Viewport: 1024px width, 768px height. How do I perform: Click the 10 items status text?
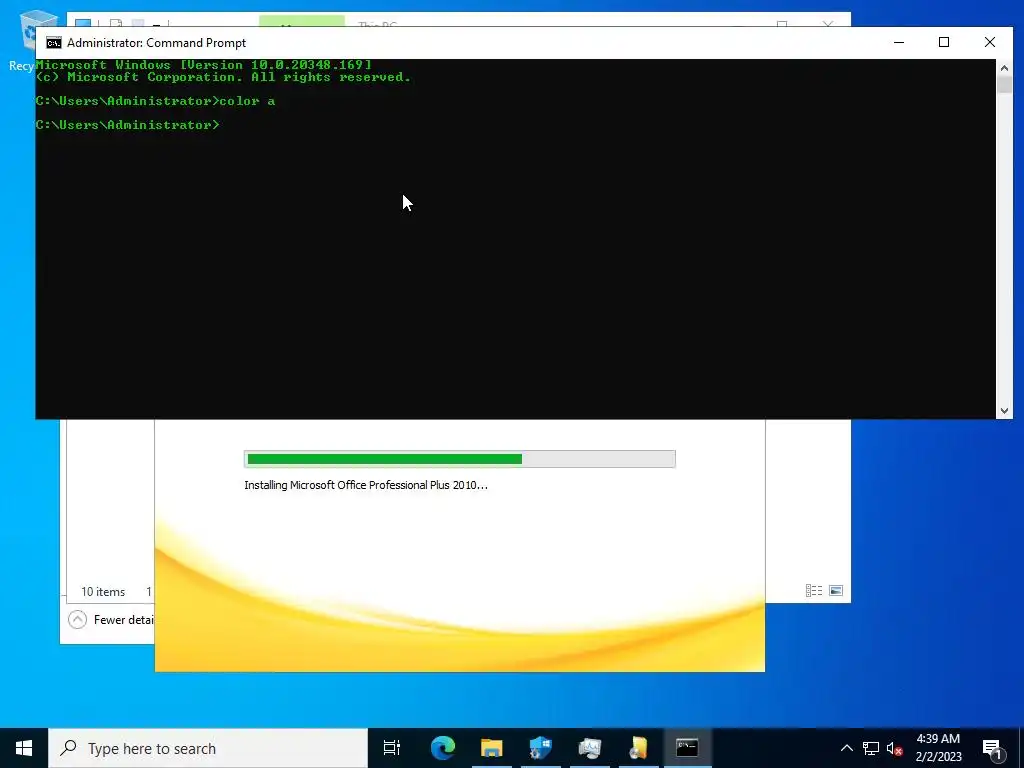pos(103,592)
